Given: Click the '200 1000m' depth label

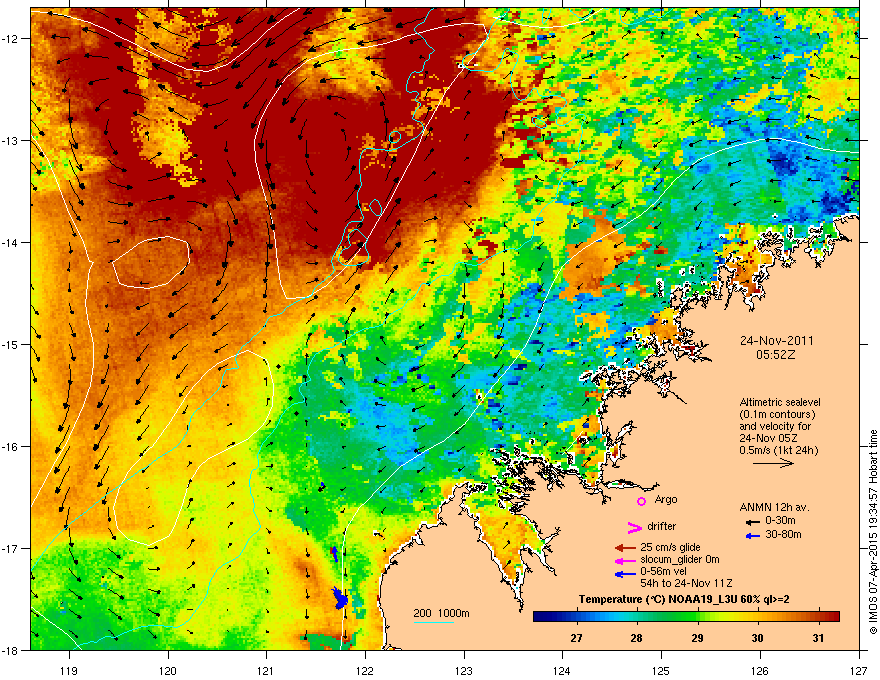Looking at the screenshot, I should click(x=441, y=613).
